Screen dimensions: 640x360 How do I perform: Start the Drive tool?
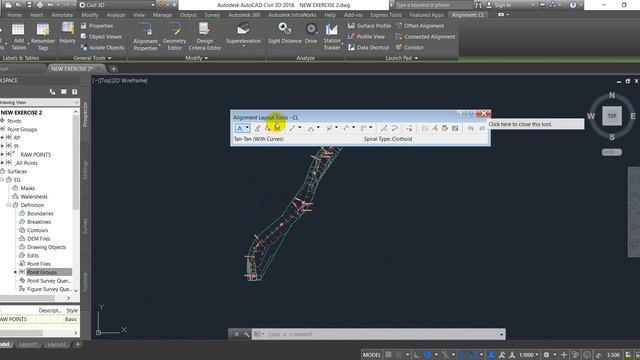coord(311,33)
